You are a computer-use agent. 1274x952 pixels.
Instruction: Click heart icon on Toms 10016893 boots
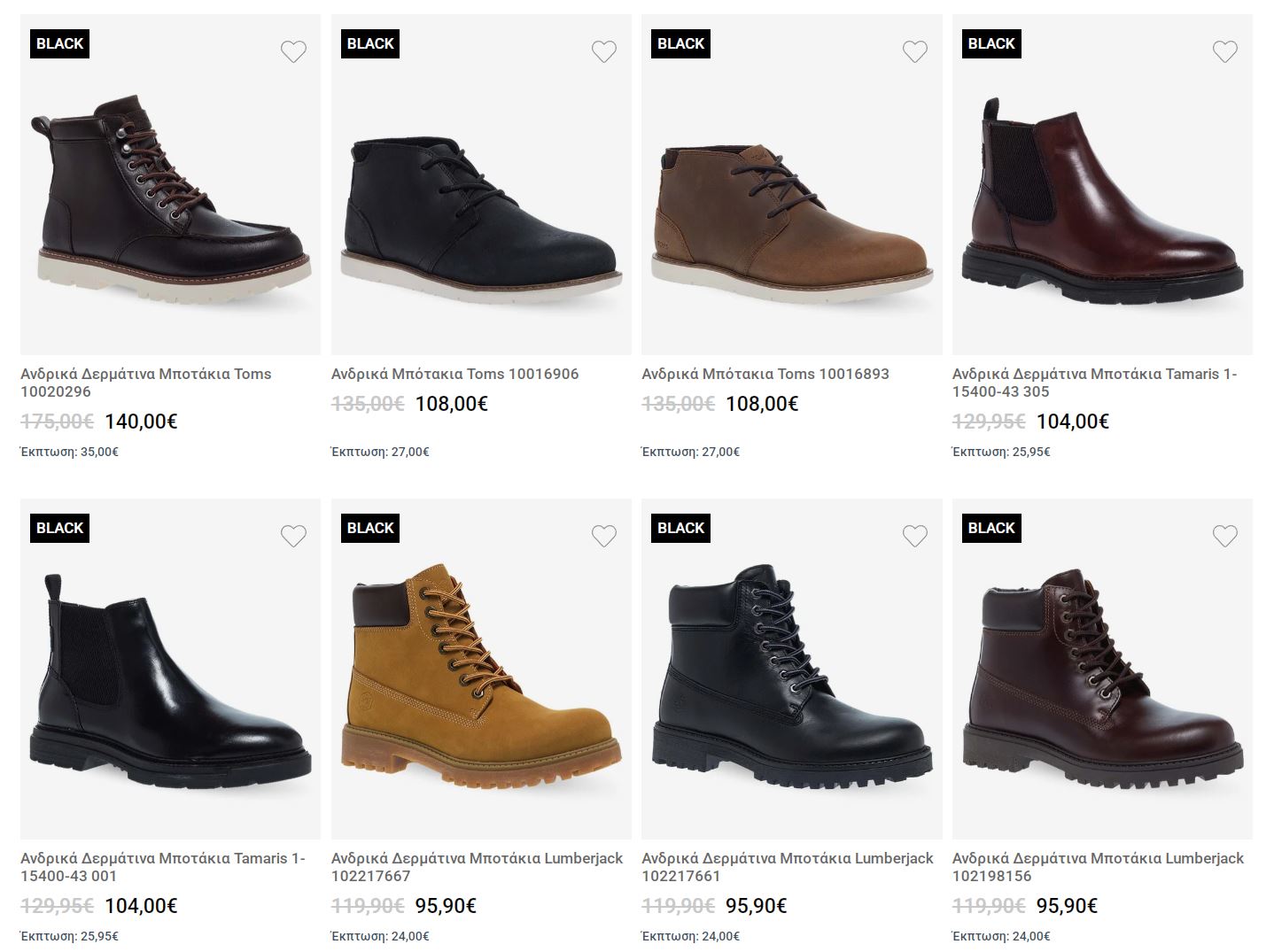[x=914, y=52]
